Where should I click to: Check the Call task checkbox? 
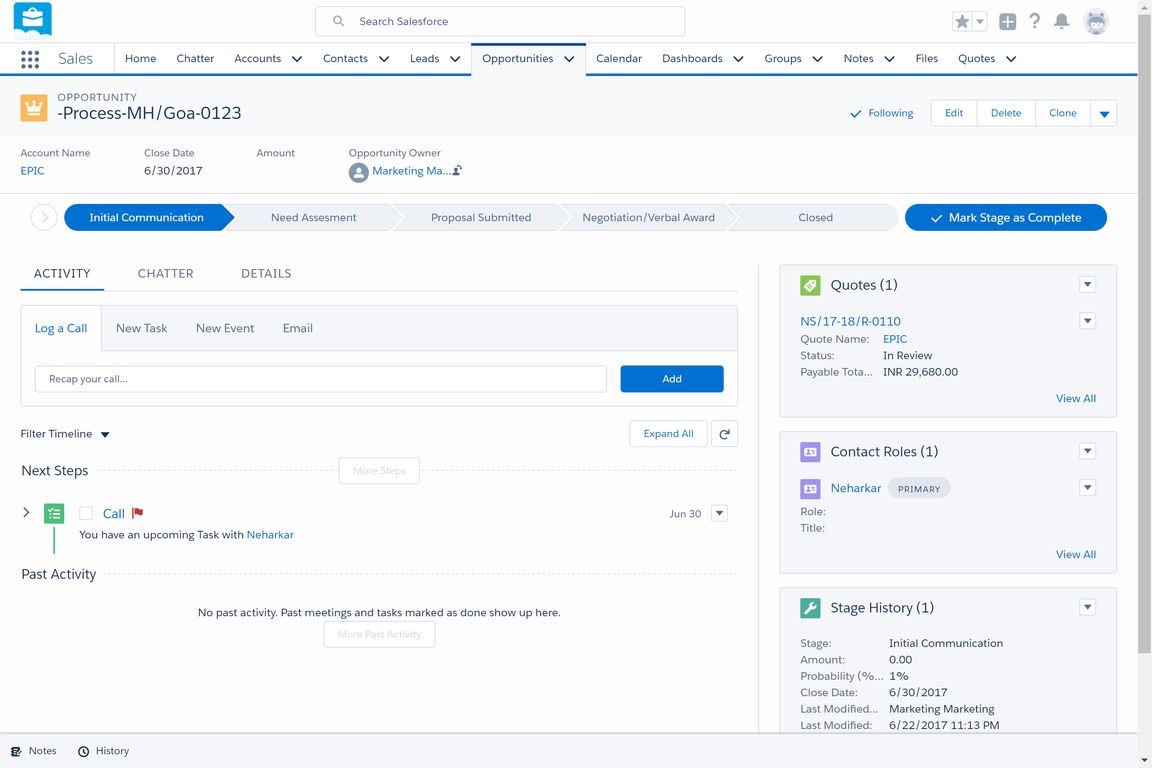pyautogui.click(x=86, y=513)
